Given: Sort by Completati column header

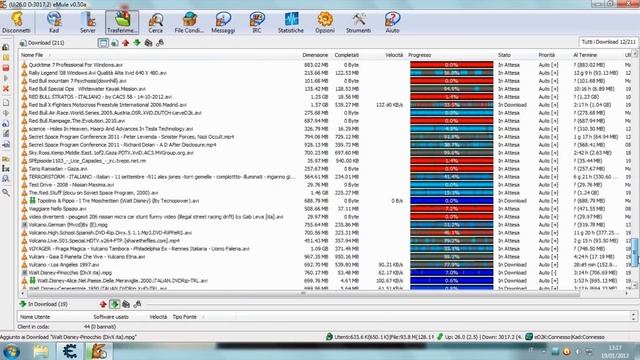Looking at the screenshot, I should click(347, 55).
